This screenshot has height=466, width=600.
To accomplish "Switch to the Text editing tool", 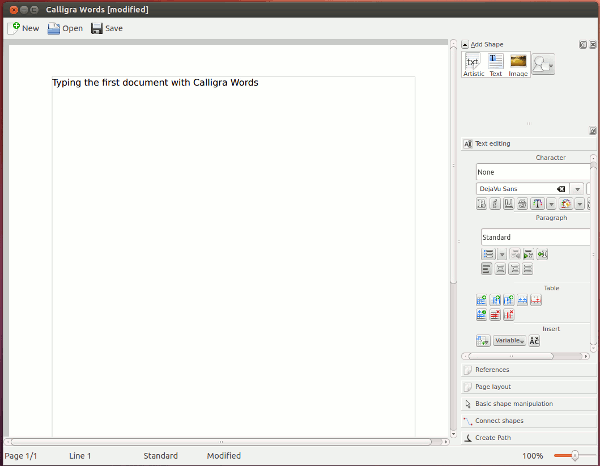I will click(x=529, y=144).
